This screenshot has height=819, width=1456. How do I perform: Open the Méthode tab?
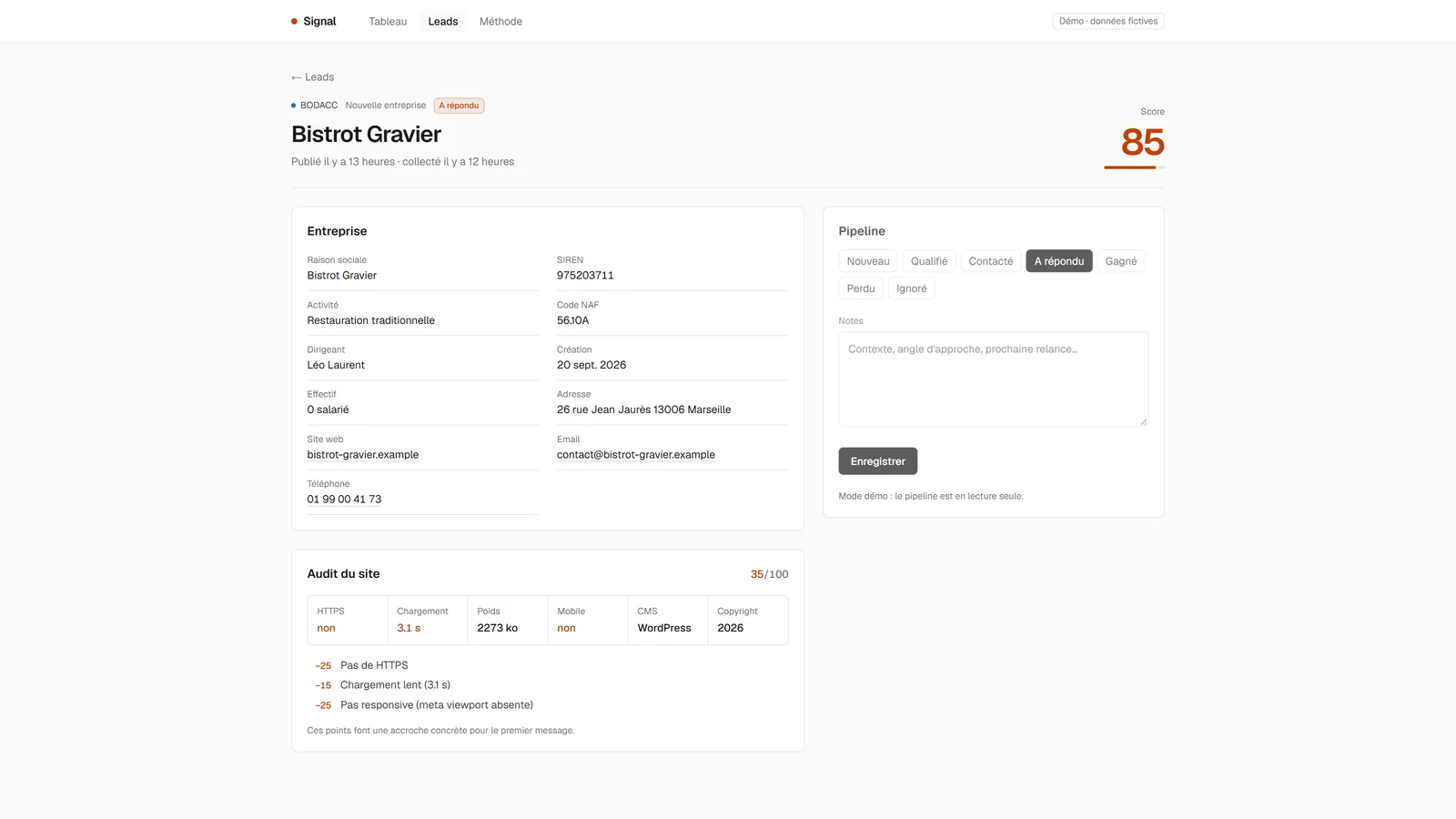click(500, 21)
